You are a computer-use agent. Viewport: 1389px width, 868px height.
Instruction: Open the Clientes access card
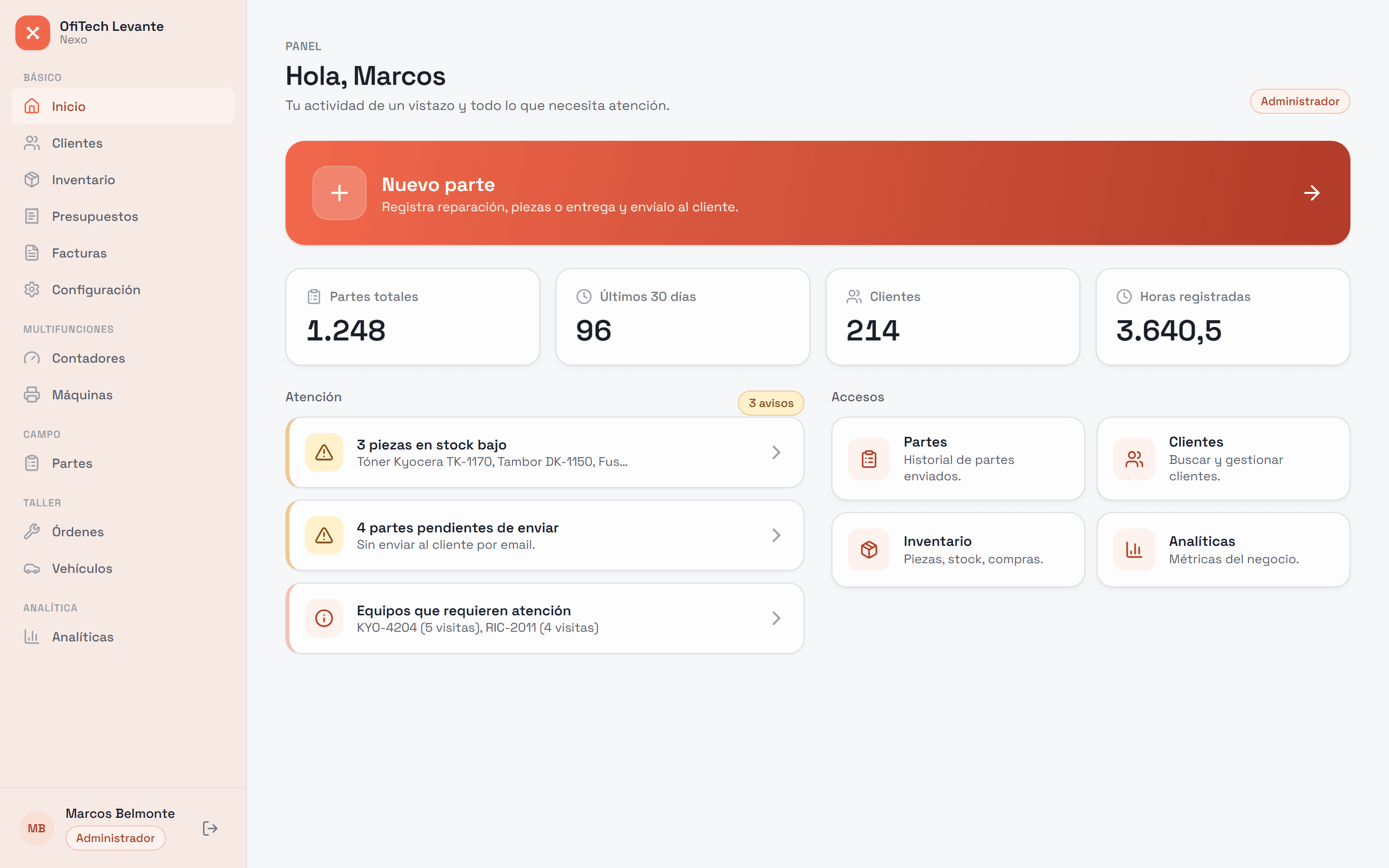1223,458
